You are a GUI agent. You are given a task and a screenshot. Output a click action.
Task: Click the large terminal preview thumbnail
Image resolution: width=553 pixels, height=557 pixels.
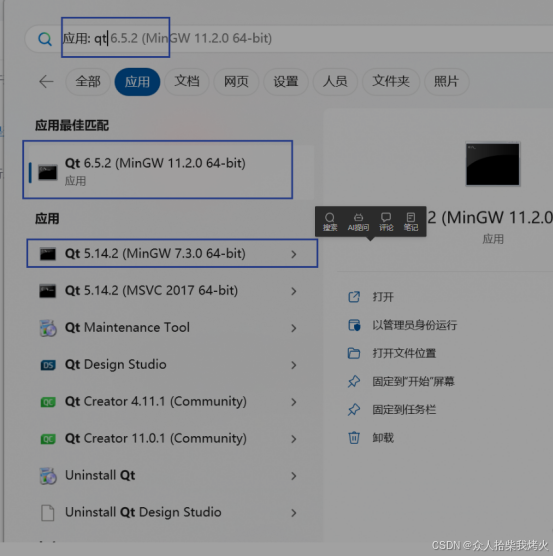[x=493, y=164]
